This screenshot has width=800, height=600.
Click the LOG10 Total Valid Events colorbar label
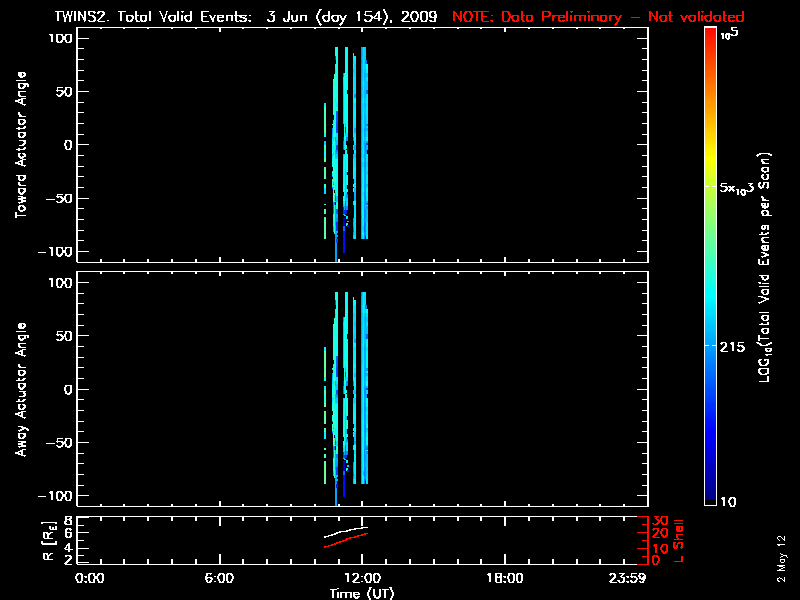[x=766, y=268]
